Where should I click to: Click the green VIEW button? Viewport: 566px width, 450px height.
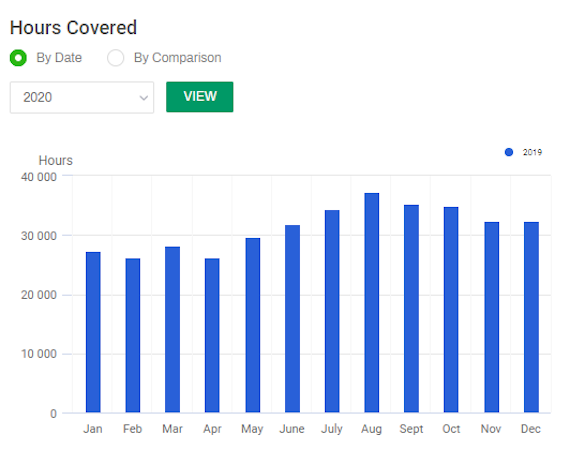200,97
